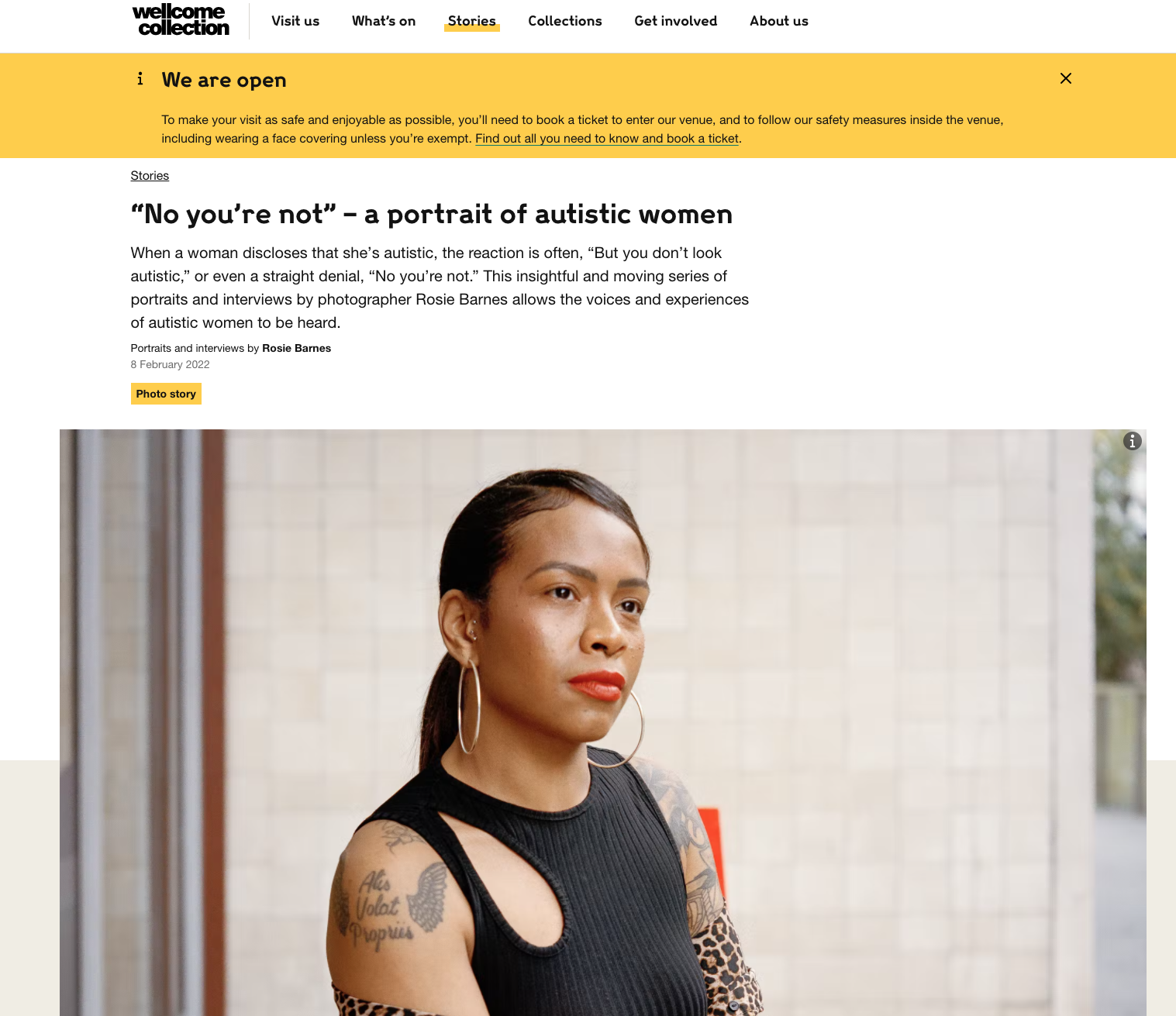Click the Photo story label

click(166, 394)
